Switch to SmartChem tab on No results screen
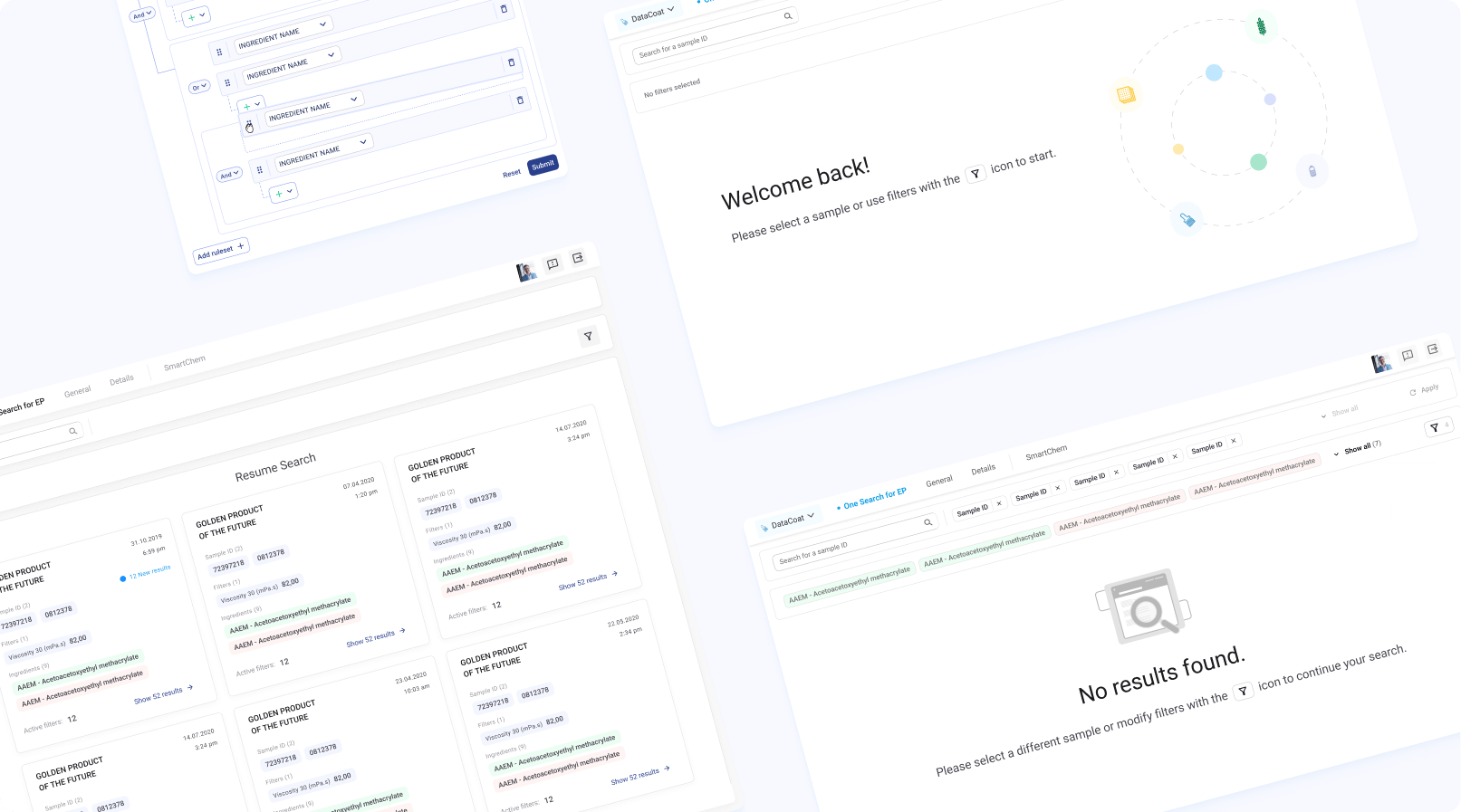The image size is (1461, 812). tap(1045, 453)
